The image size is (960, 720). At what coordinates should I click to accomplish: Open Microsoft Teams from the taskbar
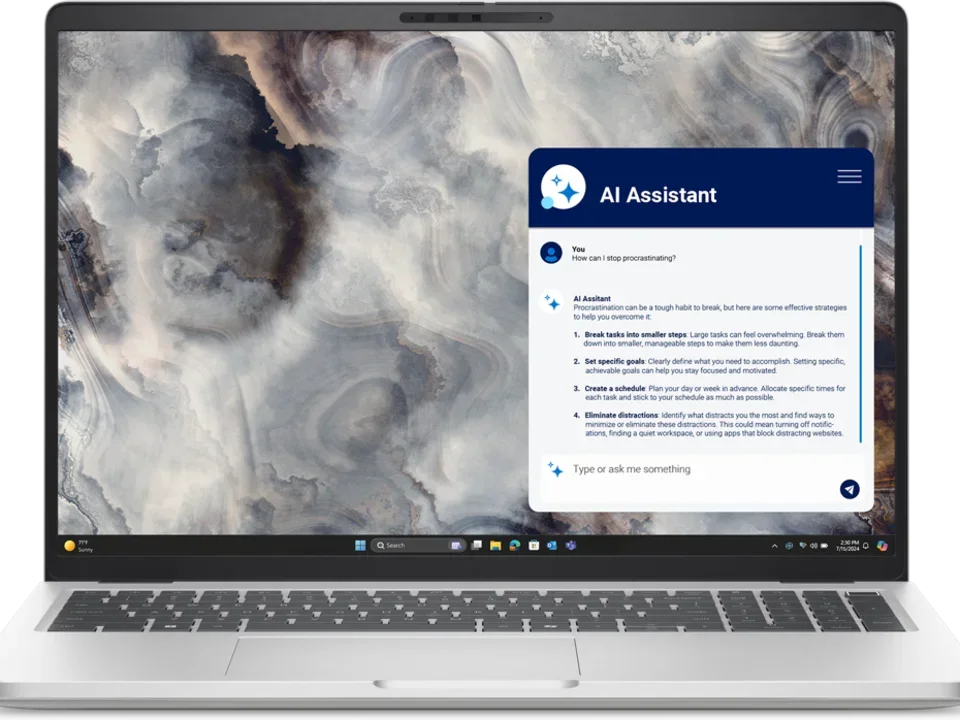[569, 546]
